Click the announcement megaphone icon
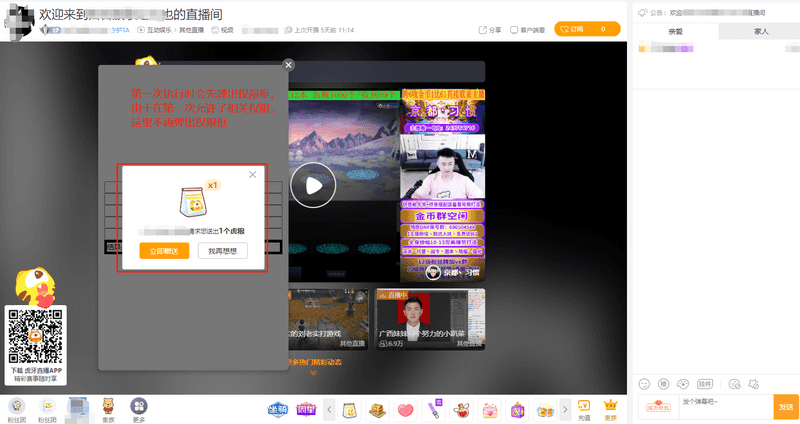The height and width of the screenshot is (424, 800). click(642, 12)
